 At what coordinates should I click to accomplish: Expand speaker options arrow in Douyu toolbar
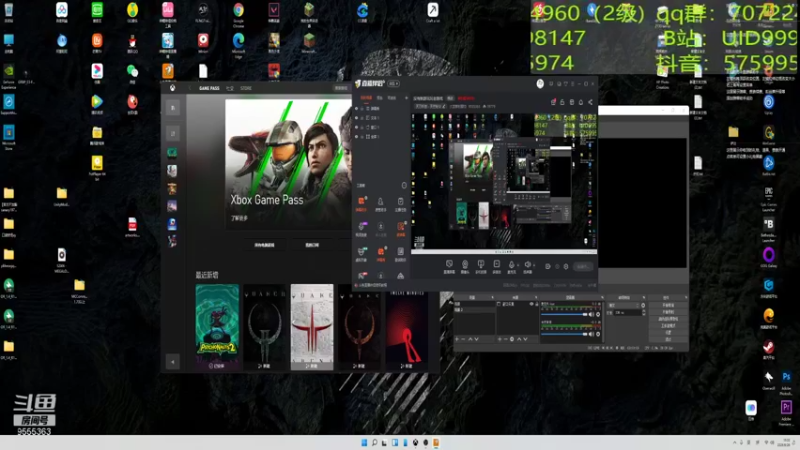534,265
